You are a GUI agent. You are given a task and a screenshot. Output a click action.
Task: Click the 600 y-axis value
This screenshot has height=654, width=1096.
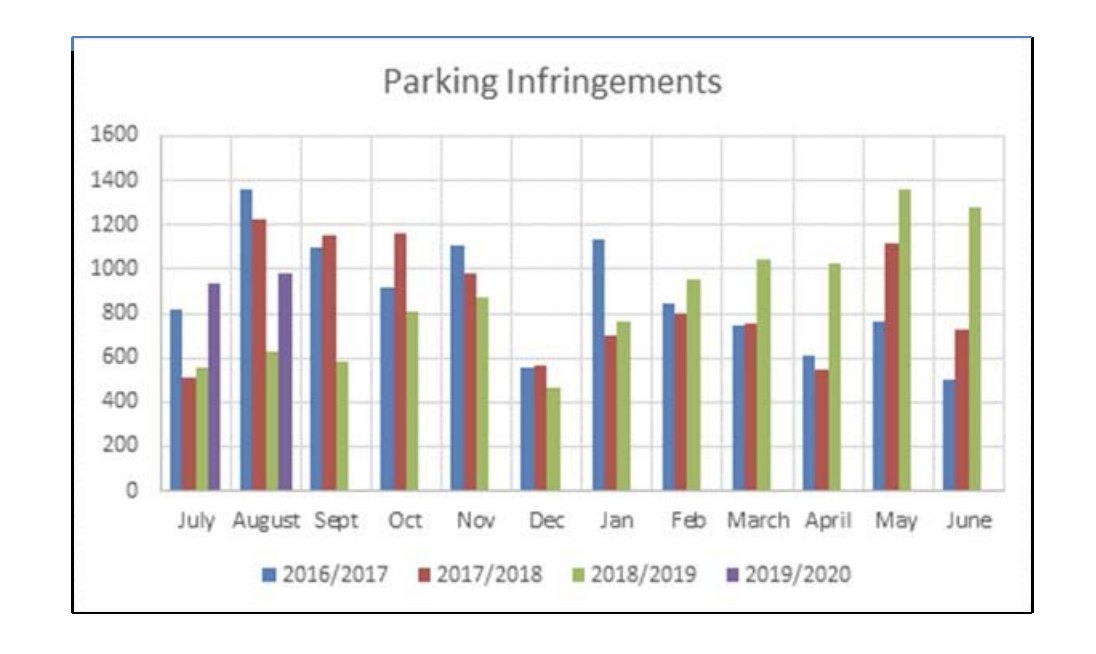(120, 357)
